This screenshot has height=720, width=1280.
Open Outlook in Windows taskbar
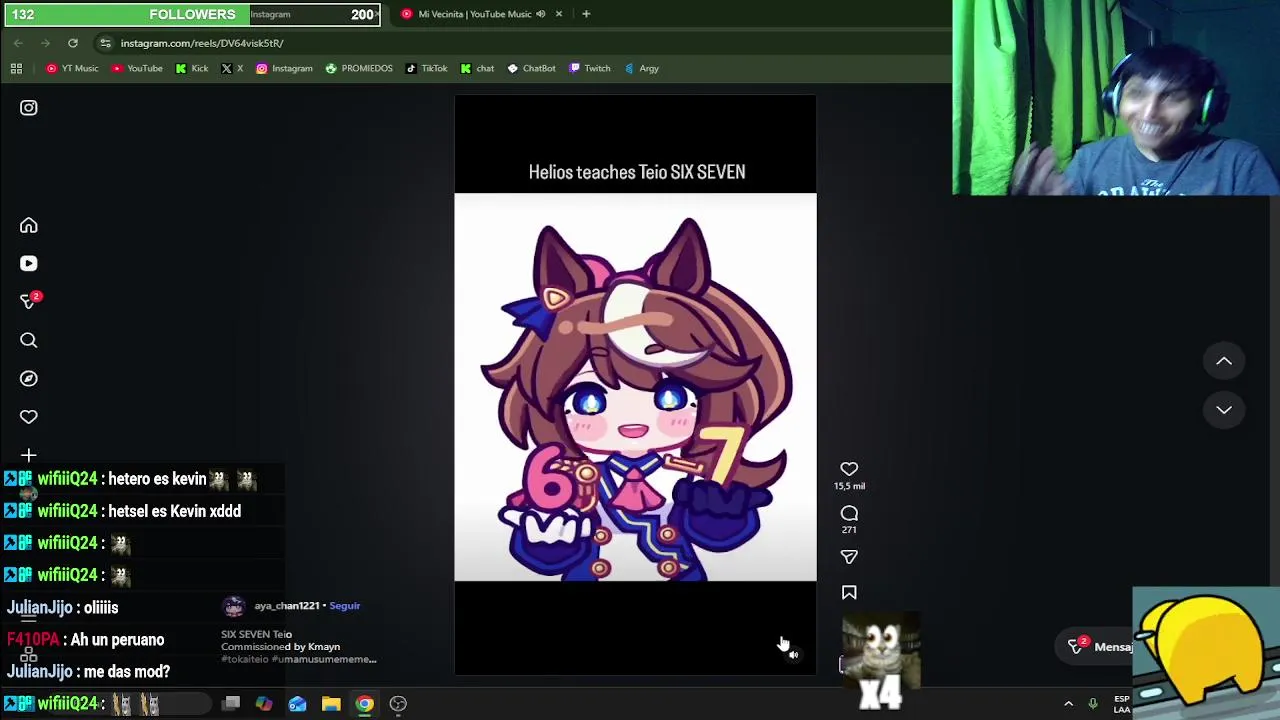point(297,704)
